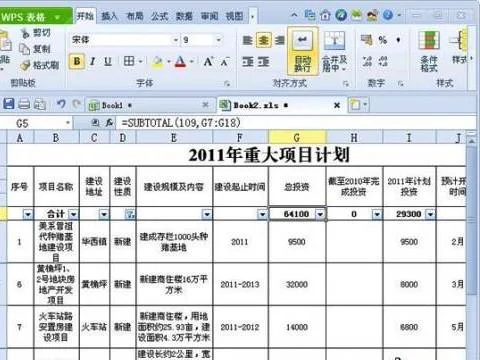
Task: Apply percent style format
Action: click(x=383, y=40)
